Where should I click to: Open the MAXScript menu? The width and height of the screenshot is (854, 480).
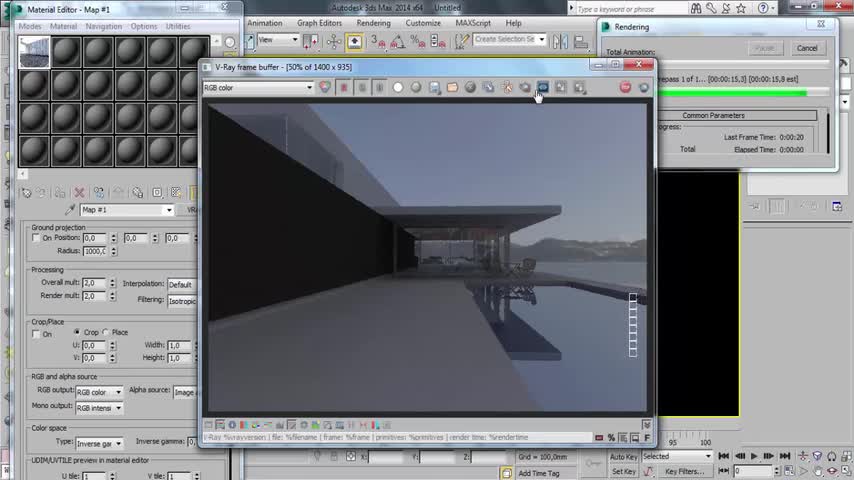(x=473, y=23)
